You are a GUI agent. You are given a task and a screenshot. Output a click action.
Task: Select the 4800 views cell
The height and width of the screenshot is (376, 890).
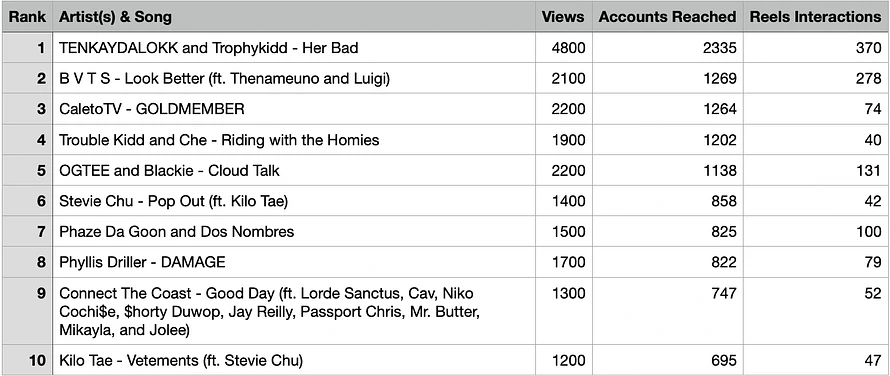click(563, 48)
